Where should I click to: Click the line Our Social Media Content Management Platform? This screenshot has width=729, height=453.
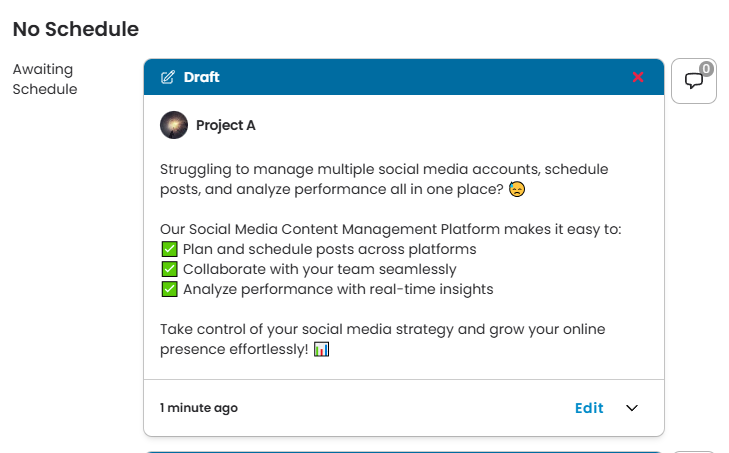click(x=391, y=229)
